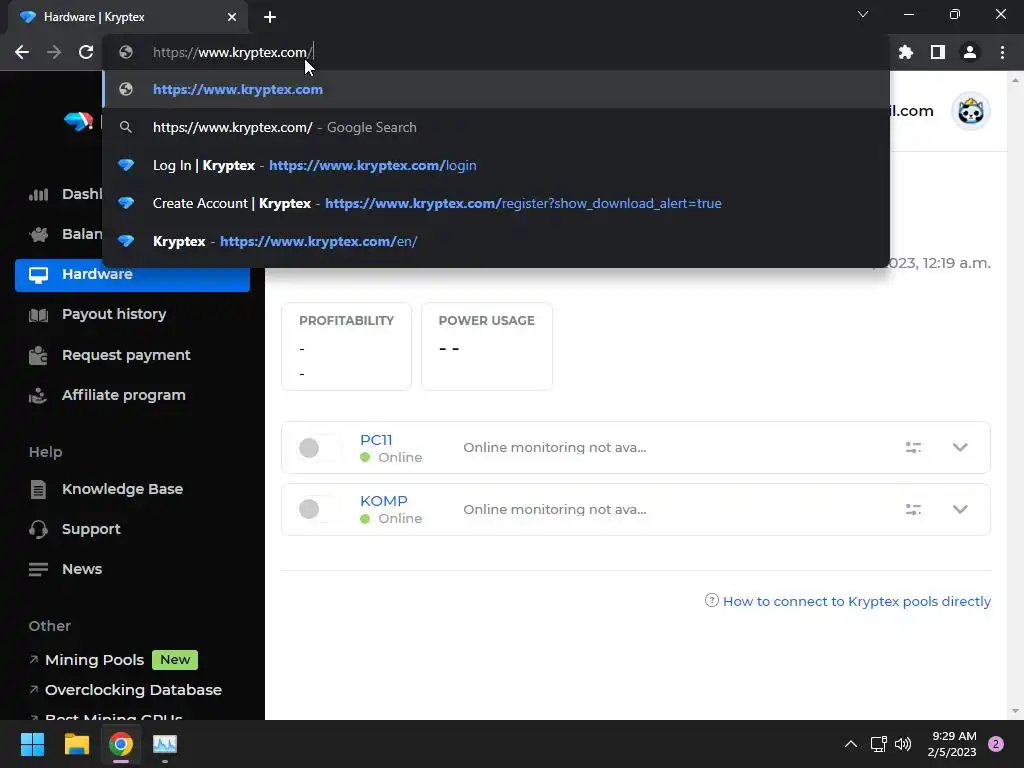Image resolution: width=1024 pixels, height=768 pixels.
Task: Open the Balance sidebar item
Action: tap(65, 234)
